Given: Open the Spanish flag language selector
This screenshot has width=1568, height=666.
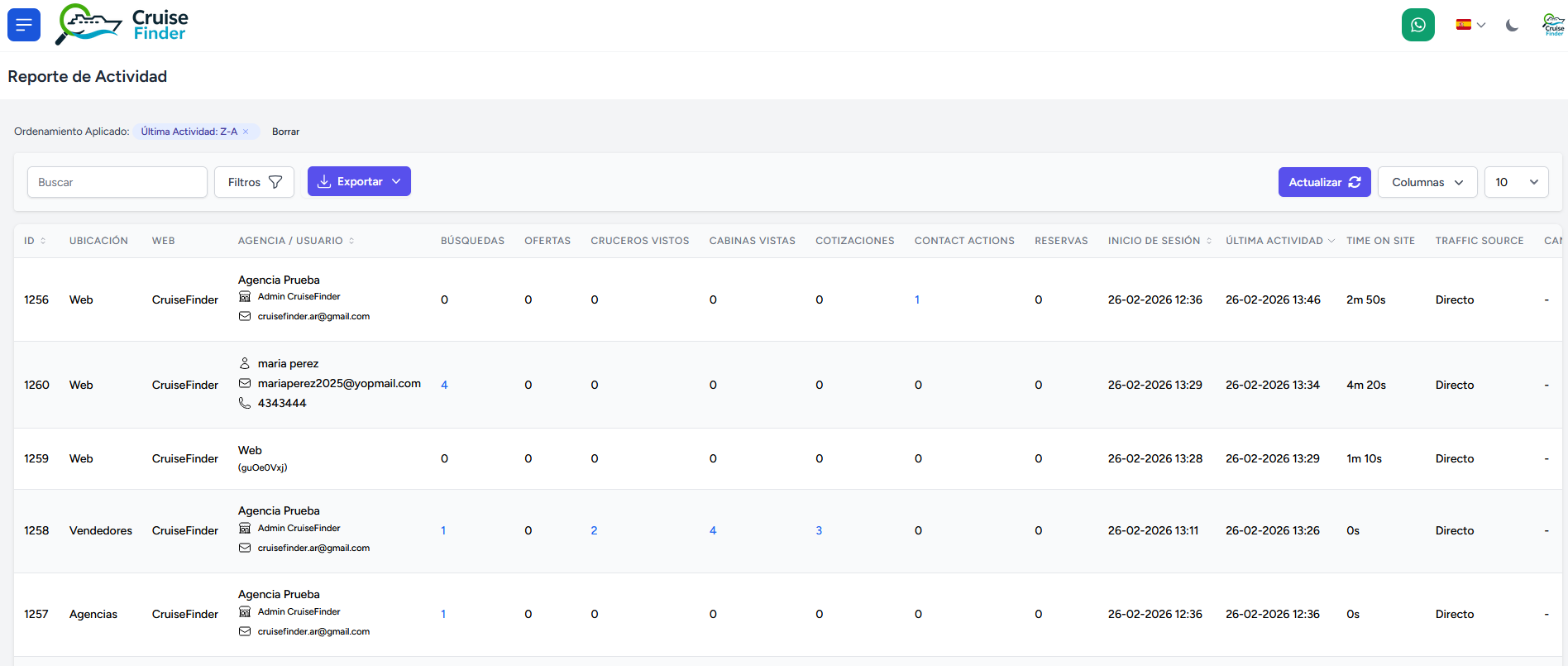Looking at the screenshot, I should click(1470, 25).
